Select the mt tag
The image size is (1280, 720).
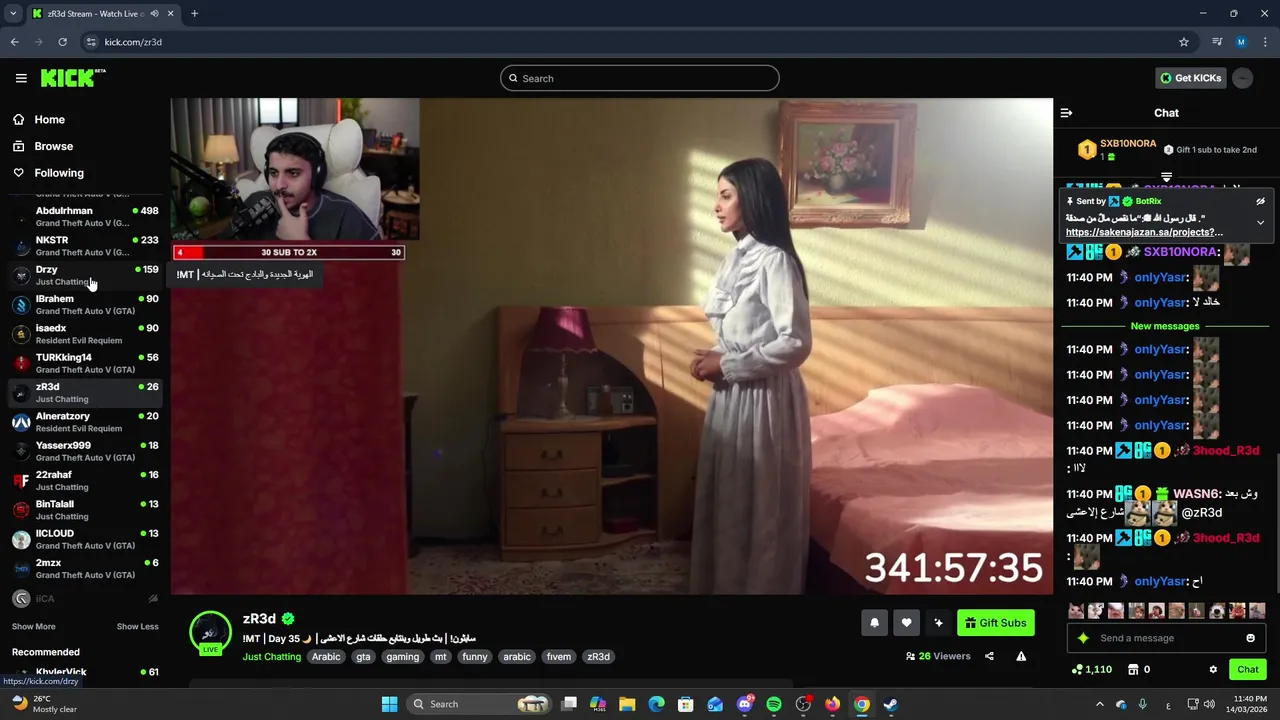[x=440, y=657]
